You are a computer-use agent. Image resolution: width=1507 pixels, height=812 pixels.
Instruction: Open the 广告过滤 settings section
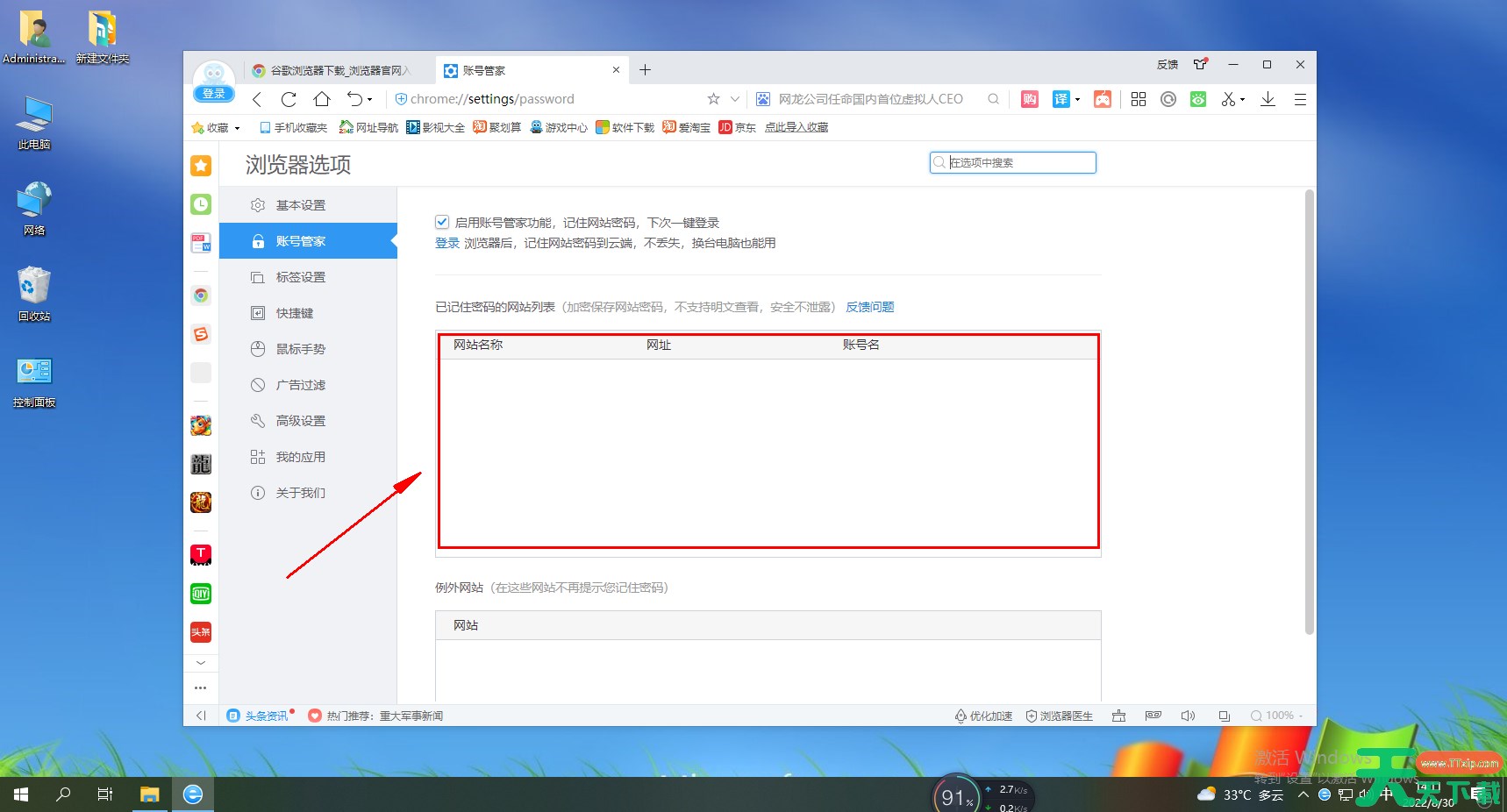[x=301, y=385]
